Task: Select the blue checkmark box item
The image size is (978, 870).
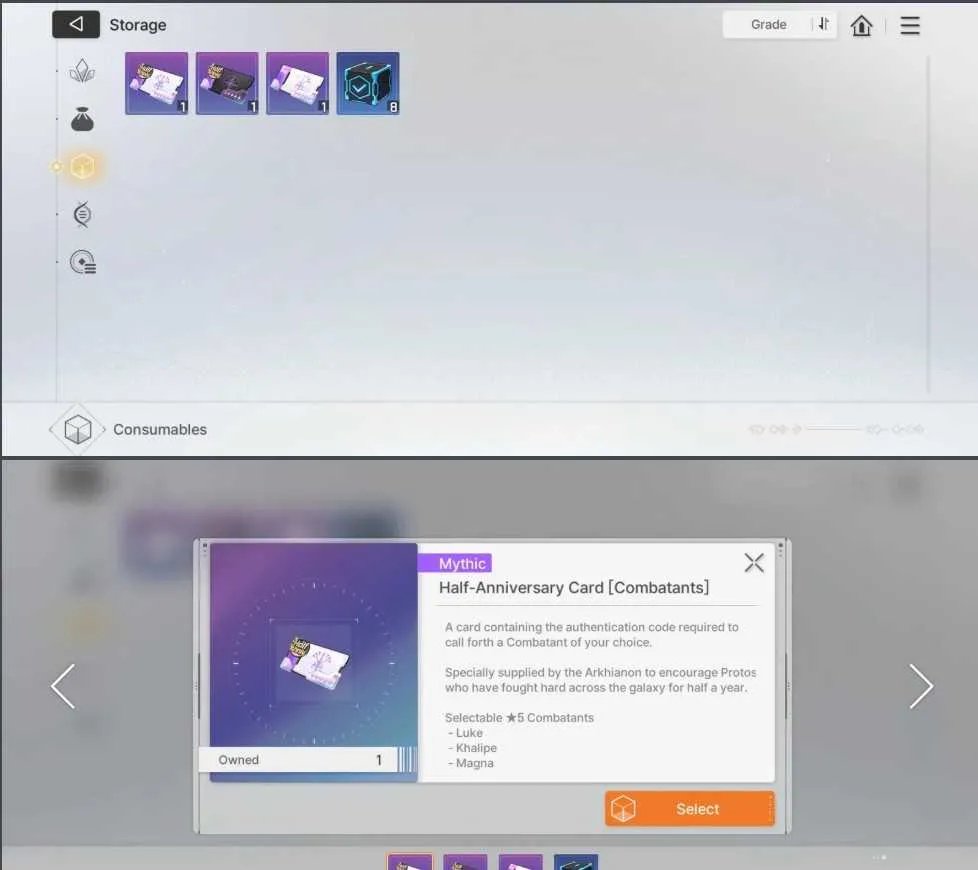Action: 368,83
